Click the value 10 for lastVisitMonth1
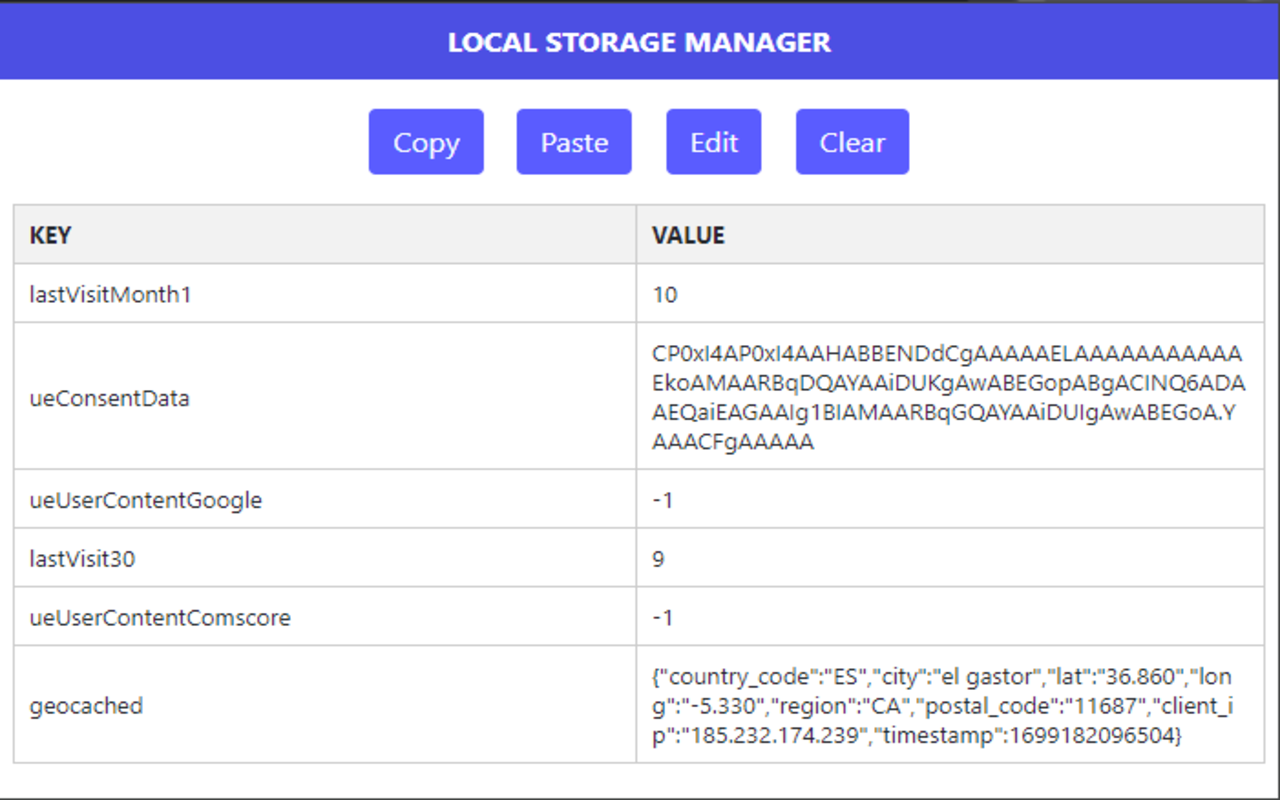This screenshot has height=800, width=1280. [x=660, y=294]
